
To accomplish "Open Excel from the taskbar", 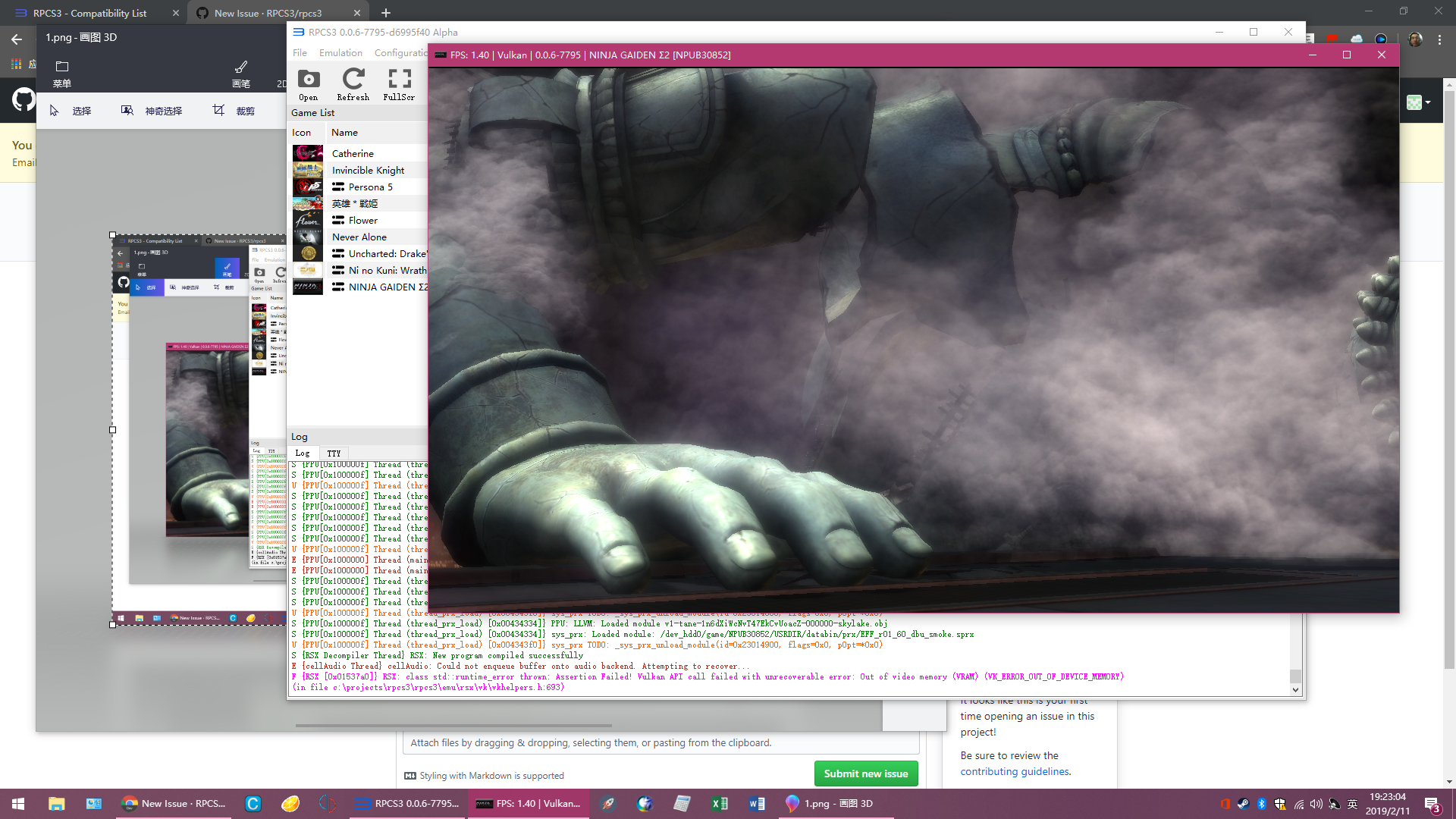I will click(719, 803).
